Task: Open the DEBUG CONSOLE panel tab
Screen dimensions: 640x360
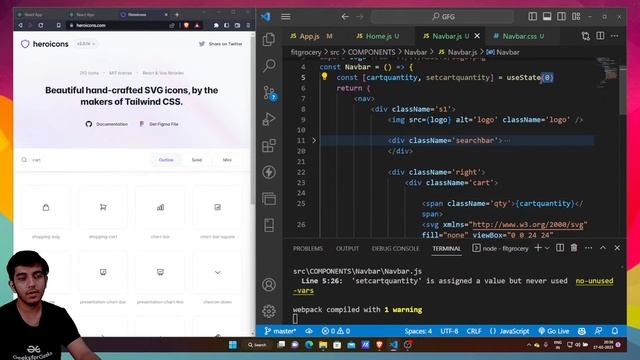Action: (x=395, y=248)
